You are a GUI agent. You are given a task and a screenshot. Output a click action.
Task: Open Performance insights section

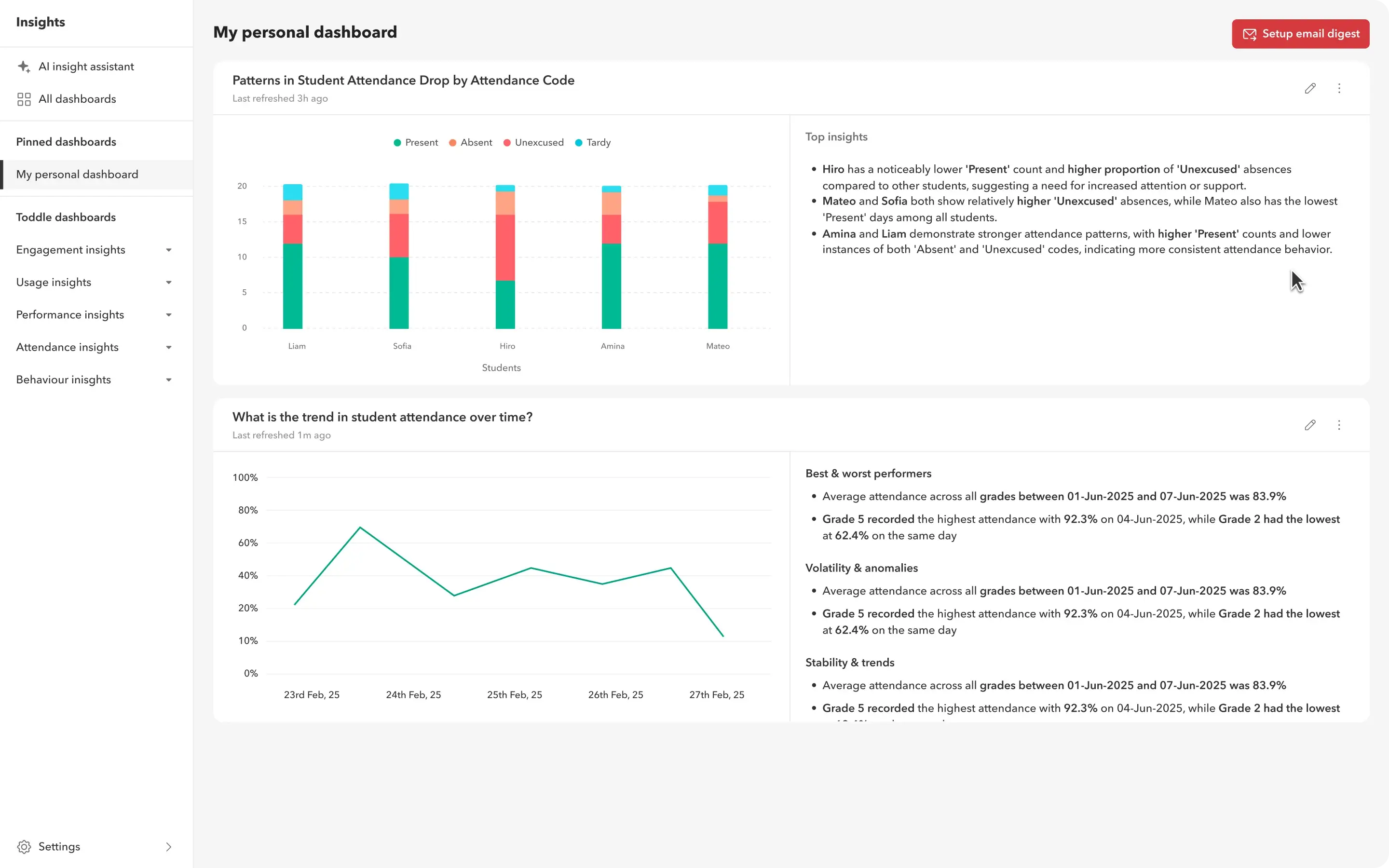(x=96, y=314)
